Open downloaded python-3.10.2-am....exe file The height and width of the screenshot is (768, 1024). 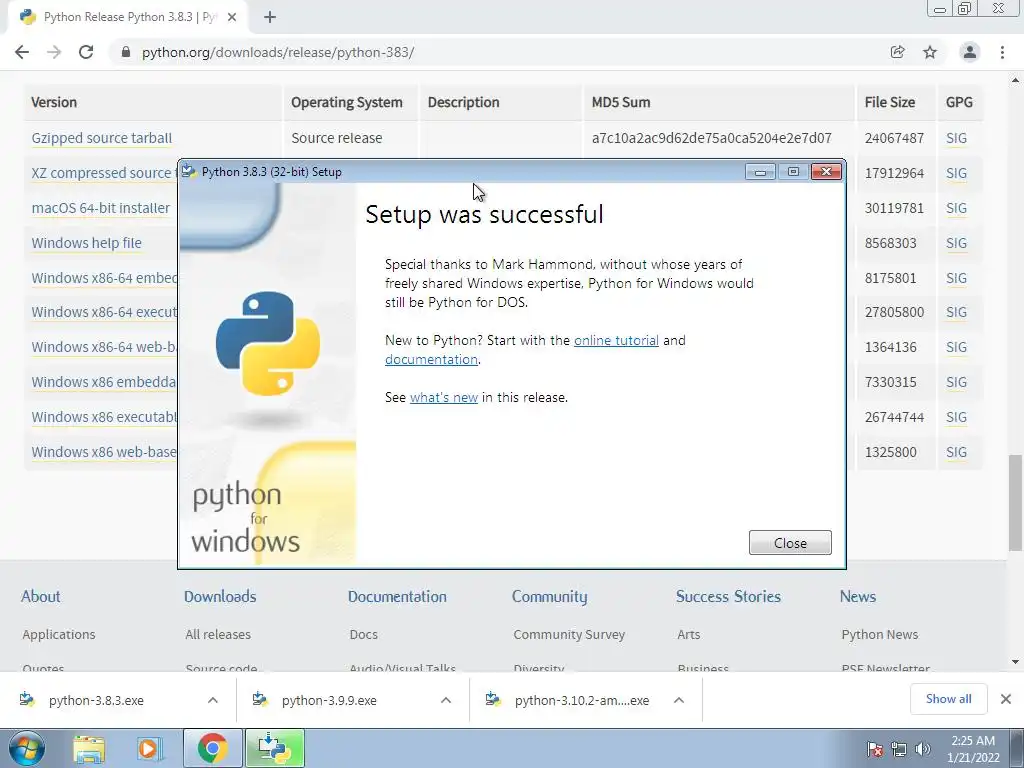tap(581, 700)
